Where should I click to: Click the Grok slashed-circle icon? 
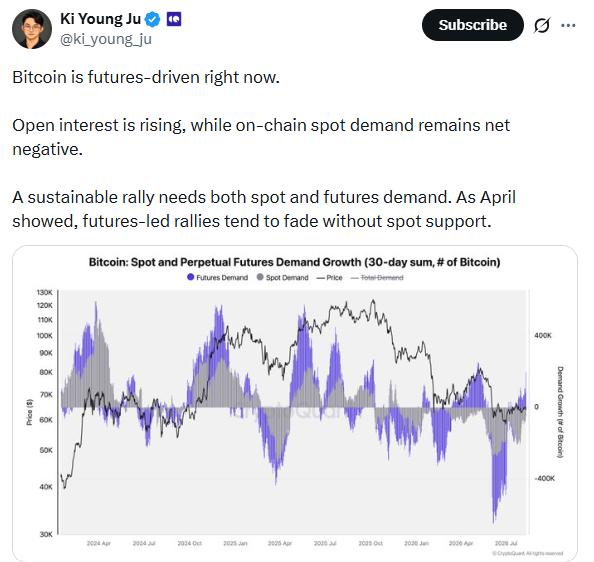[542, 25]
